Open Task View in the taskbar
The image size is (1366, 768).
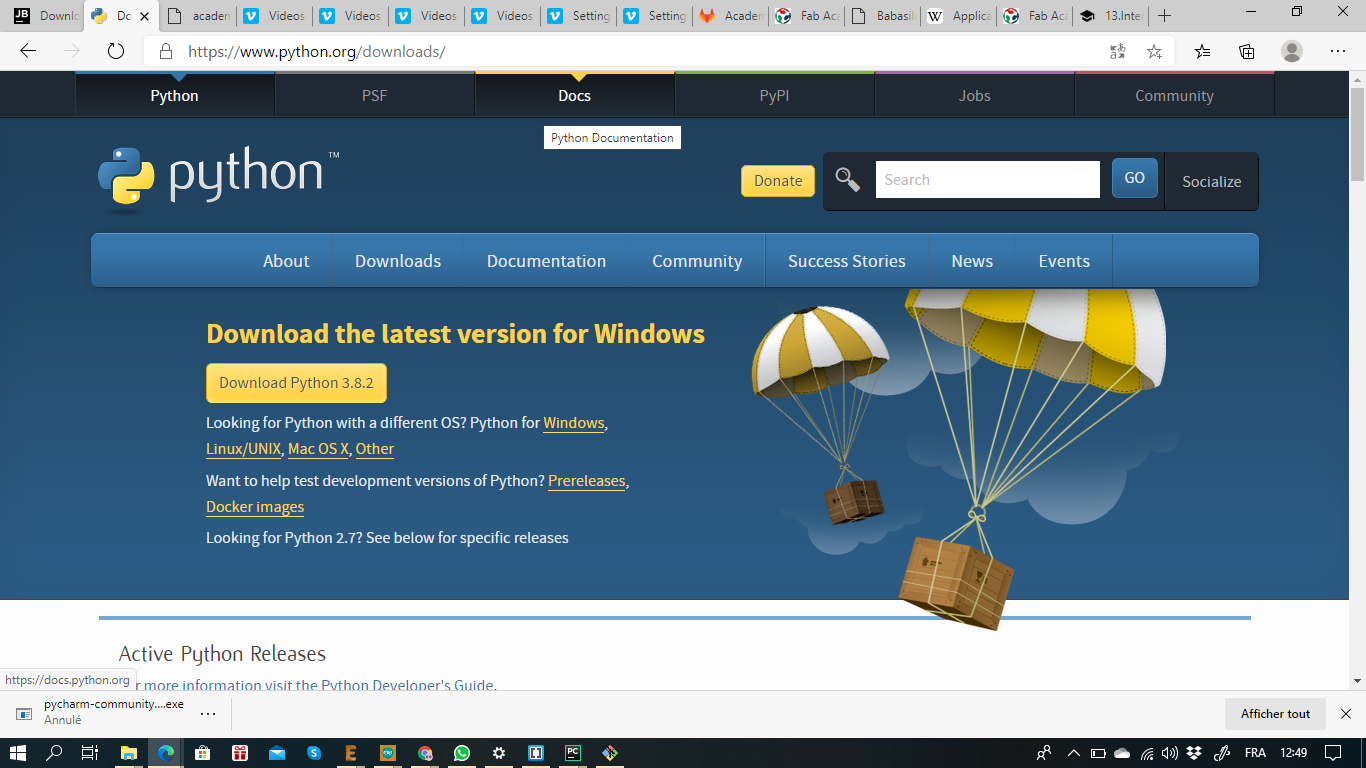point(89,753)
